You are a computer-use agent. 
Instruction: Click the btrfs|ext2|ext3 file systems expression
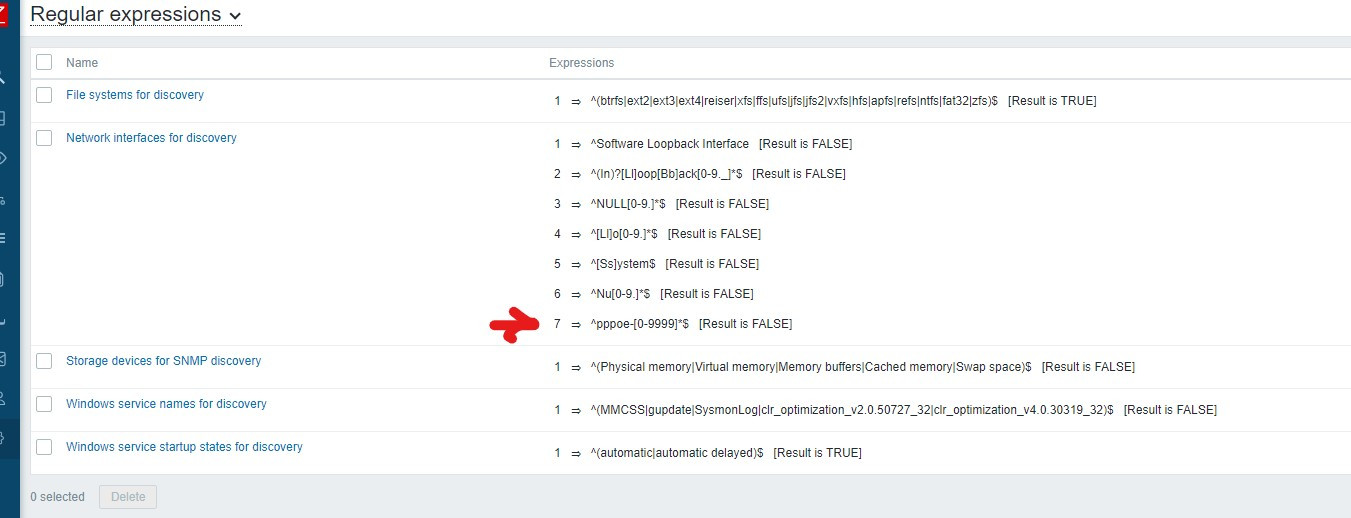[794, 101]
